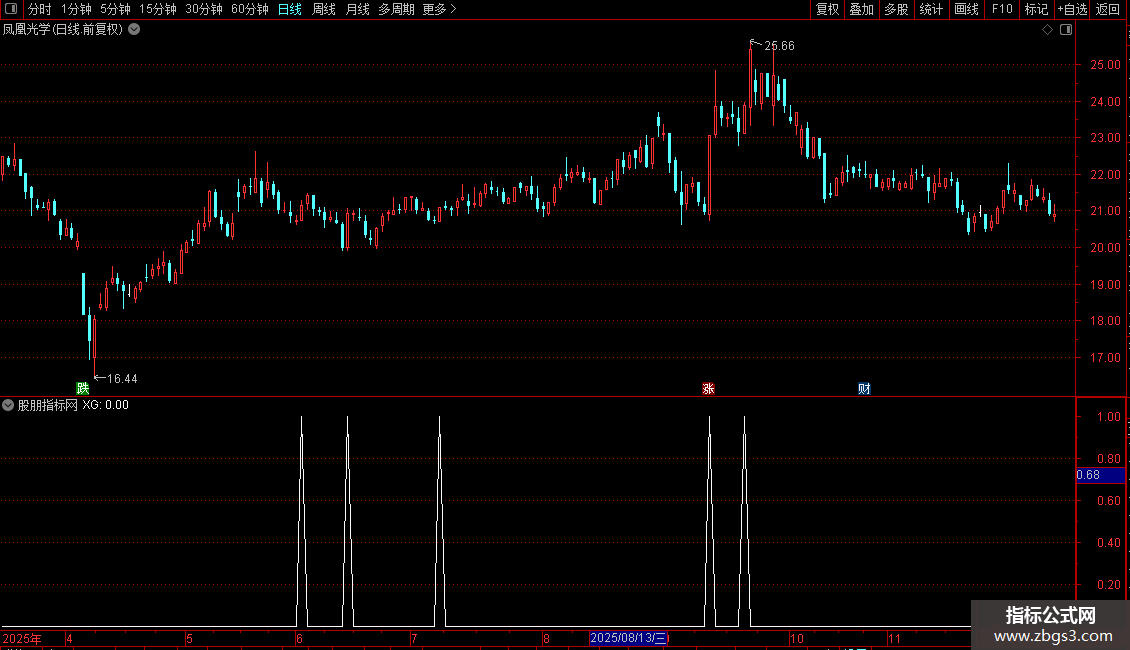Image resolution: width=1130 pixels, height=650 pixels.
Task: Add stock via +自选 button
Action: click(x=1072, y=9)
